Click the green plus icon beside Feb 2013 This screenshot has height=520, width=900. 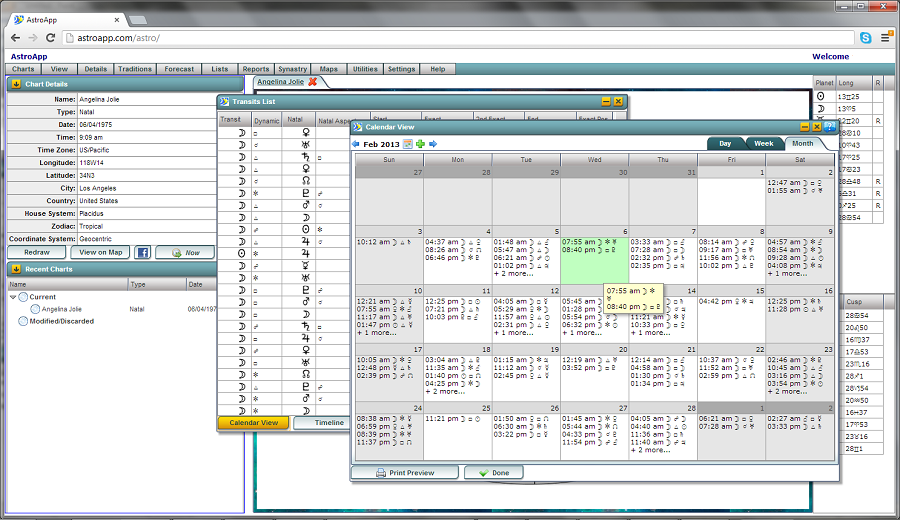(x=420, y=144)
